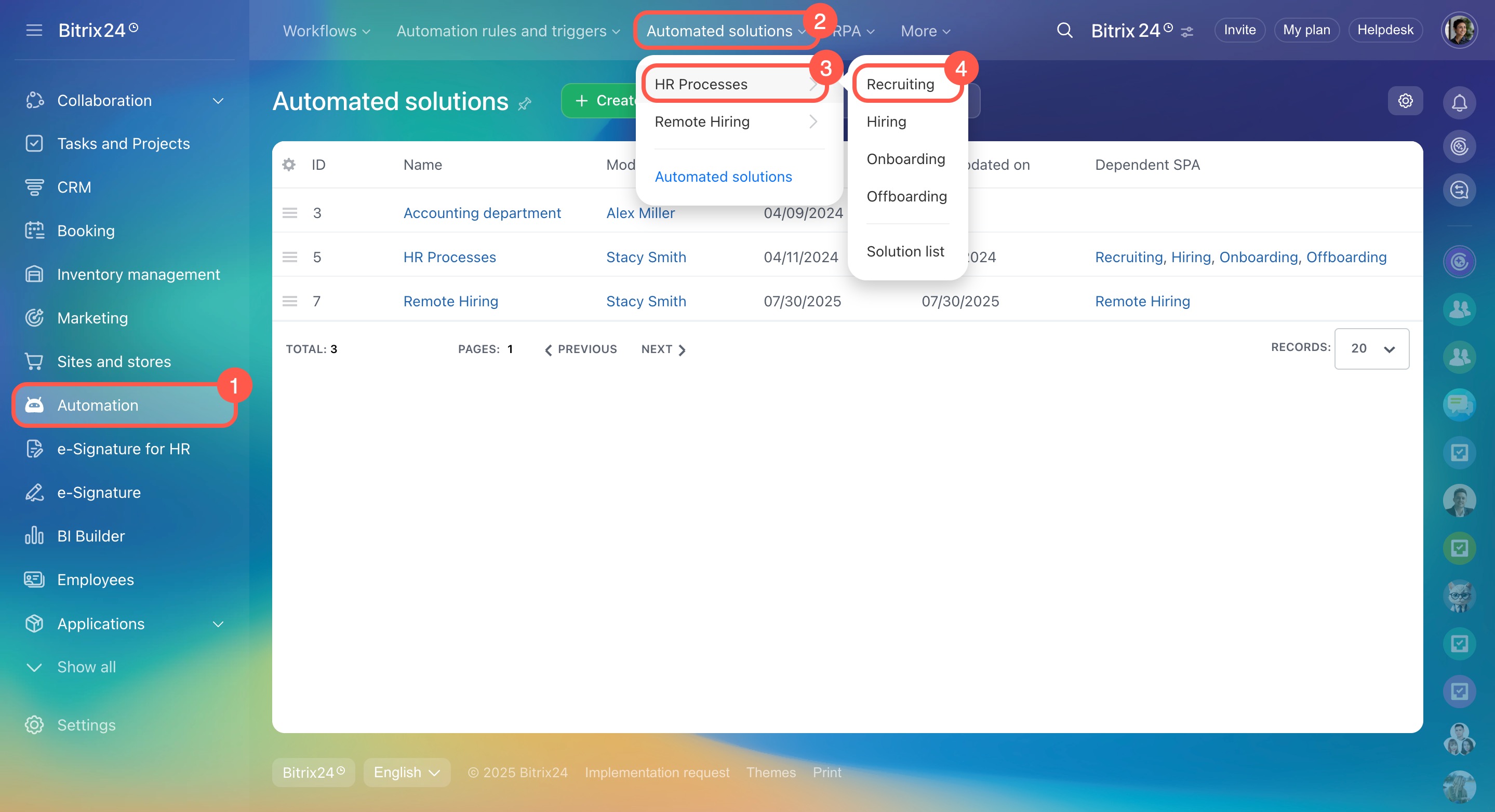Open the Records per page dropdown
The height and width of the screenshot is (812, 1495).
point(1371,348)
